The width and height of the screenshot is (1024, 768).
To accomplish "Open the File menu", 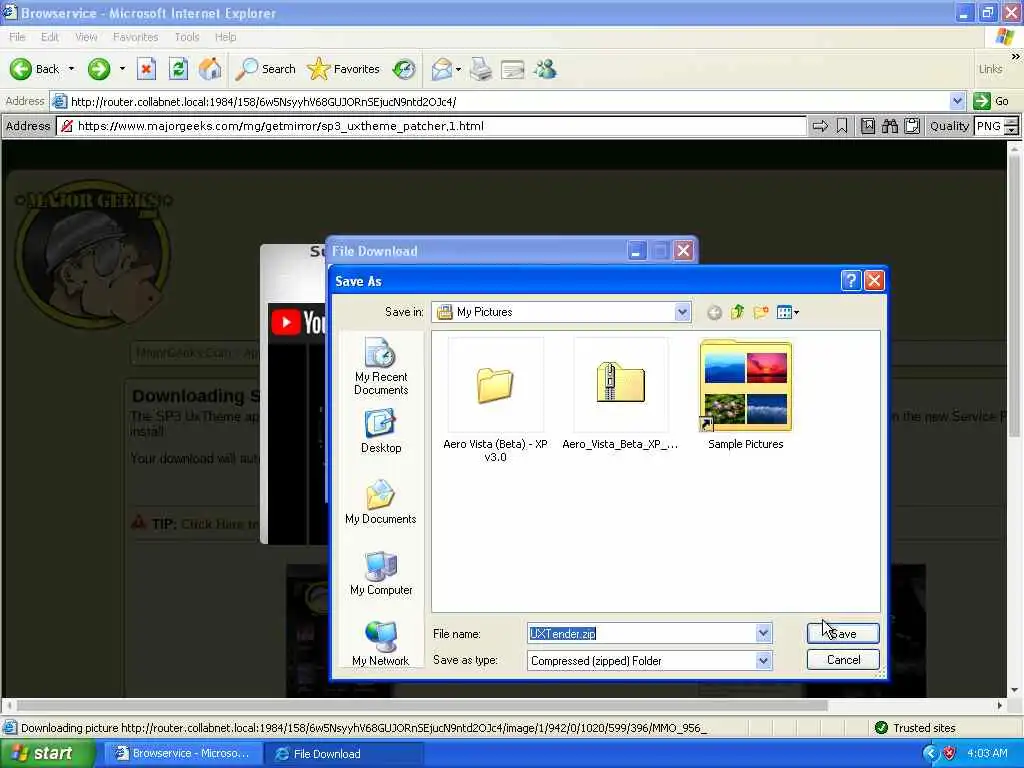I will pos(17,37).
